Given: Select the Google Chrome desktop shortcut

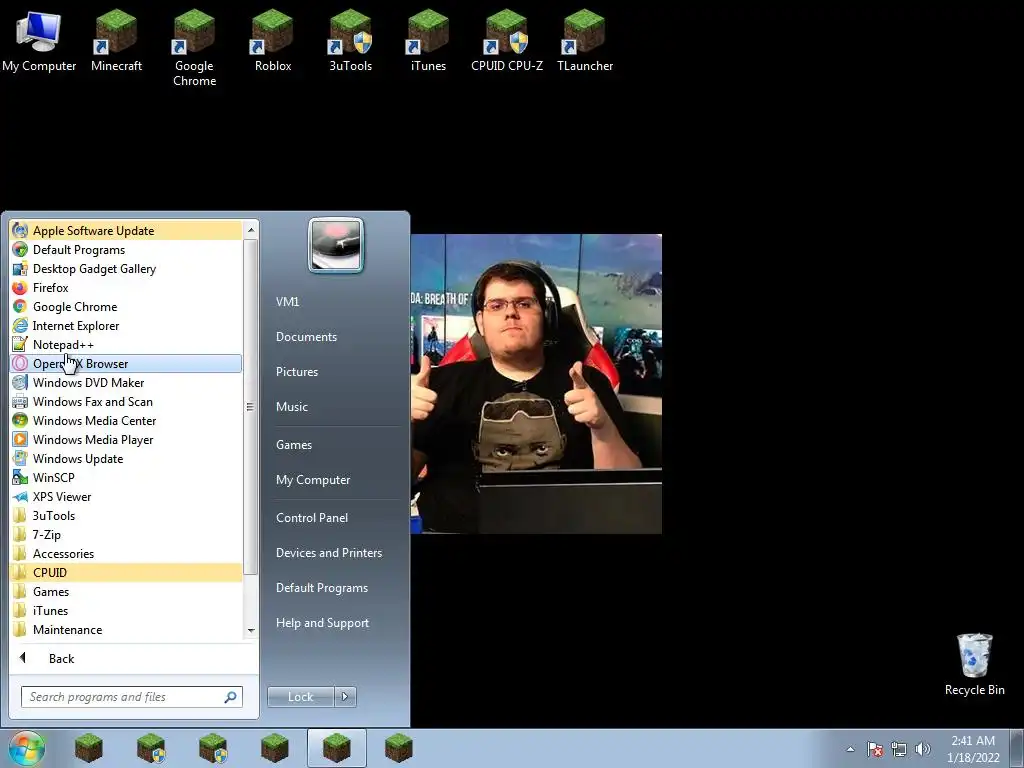Looking at the screenshot, I should [x=194, y=48].
